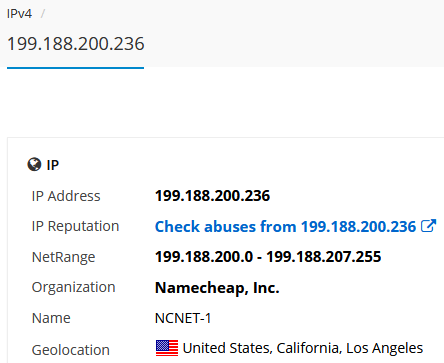Click the United States flag icon

tap(167, 348)
